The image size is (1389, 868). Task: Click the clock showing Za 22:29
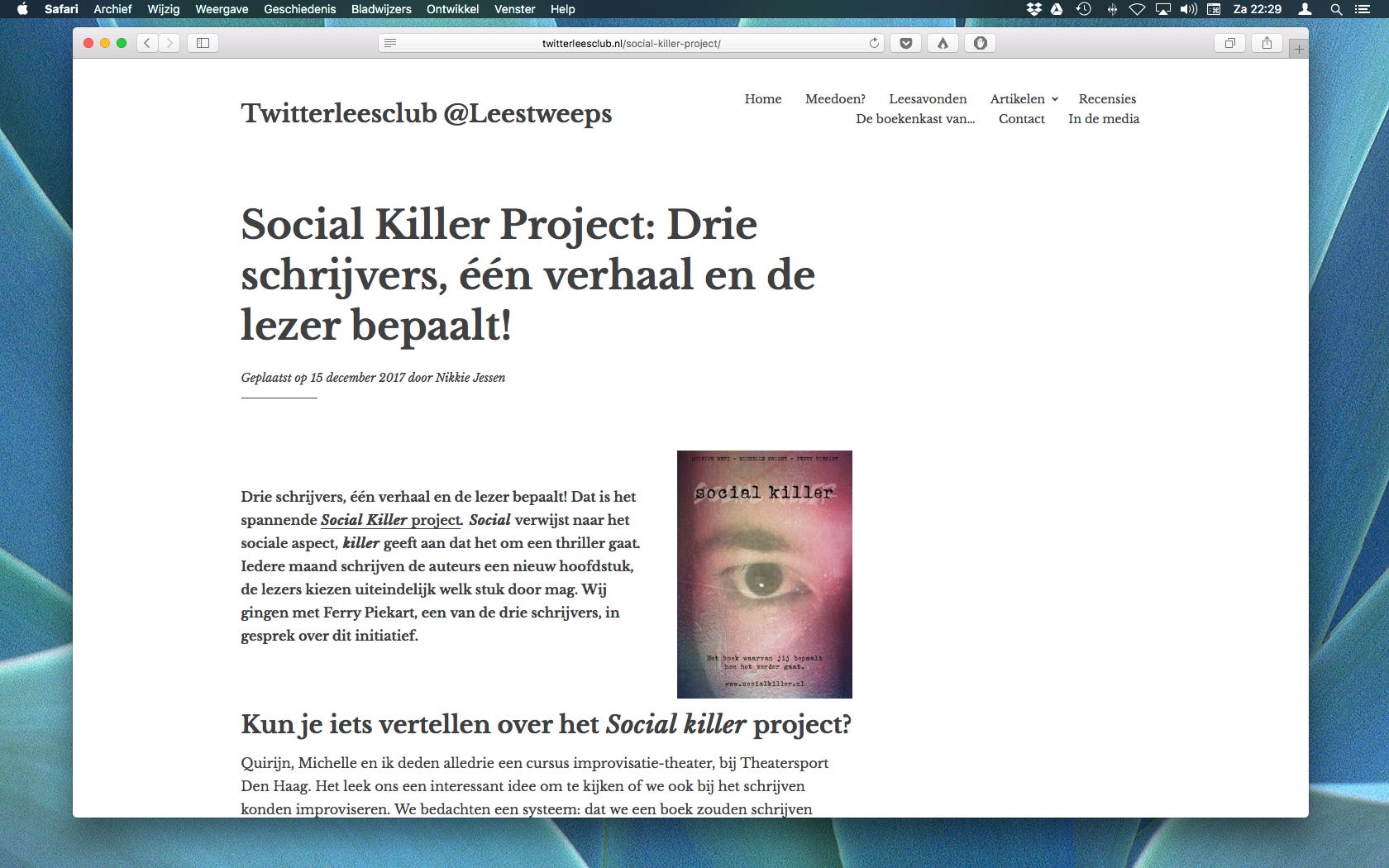point(1257,9)
